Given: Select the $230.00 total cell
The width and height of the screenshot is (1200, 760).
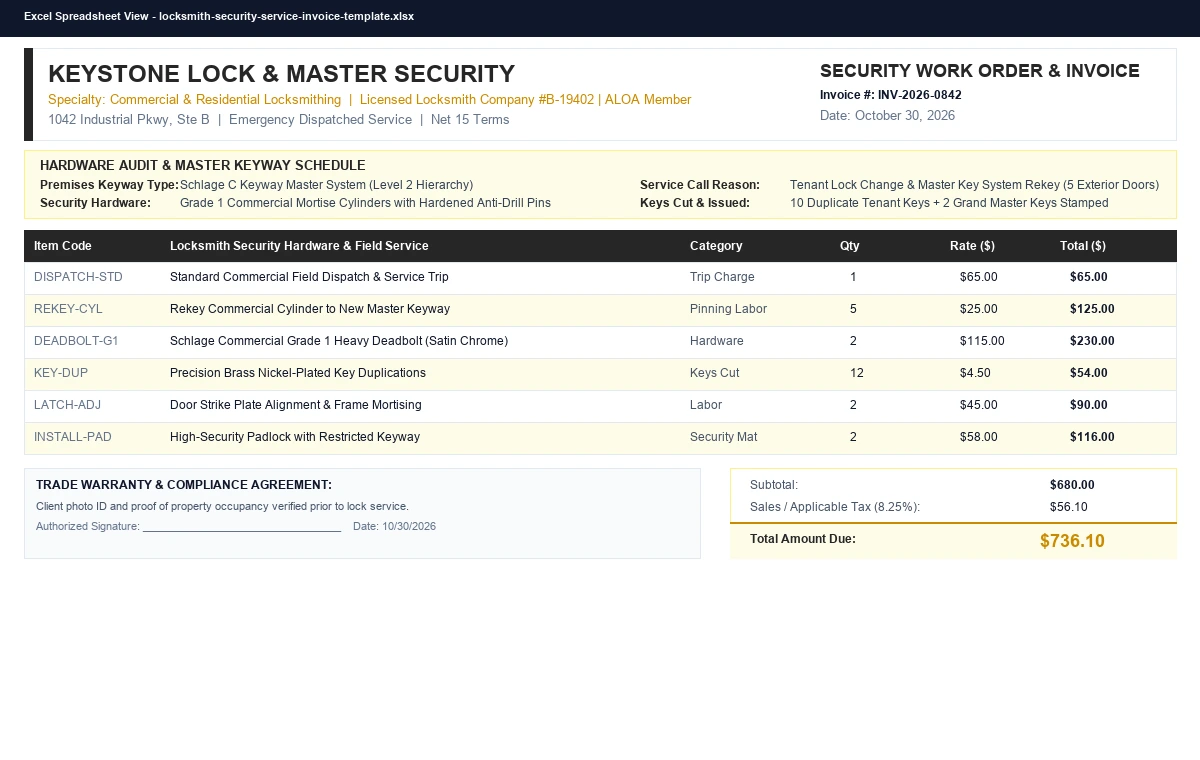Looking at the screenshot, I should [1092, 341].
